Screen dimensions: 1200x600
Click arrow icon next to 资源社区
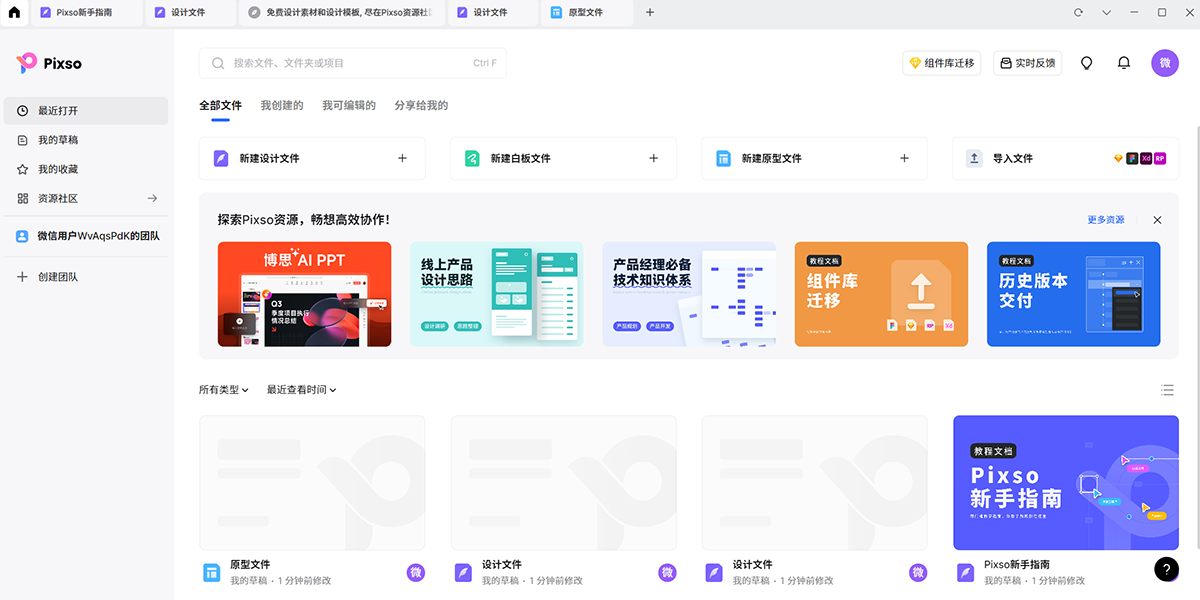[153, 198]
